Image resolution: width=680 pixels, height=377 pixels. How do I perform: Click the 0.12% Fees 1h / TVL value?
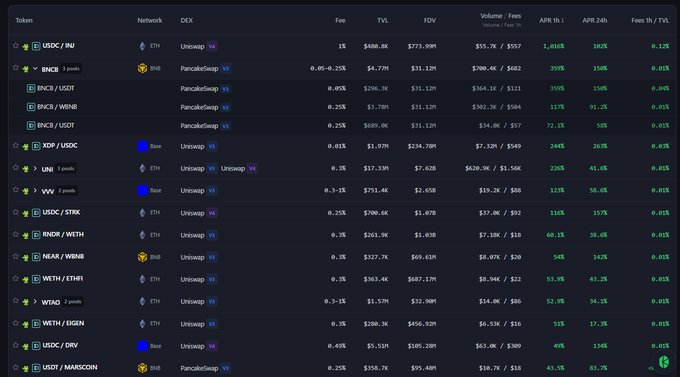(x=660, y=46)
